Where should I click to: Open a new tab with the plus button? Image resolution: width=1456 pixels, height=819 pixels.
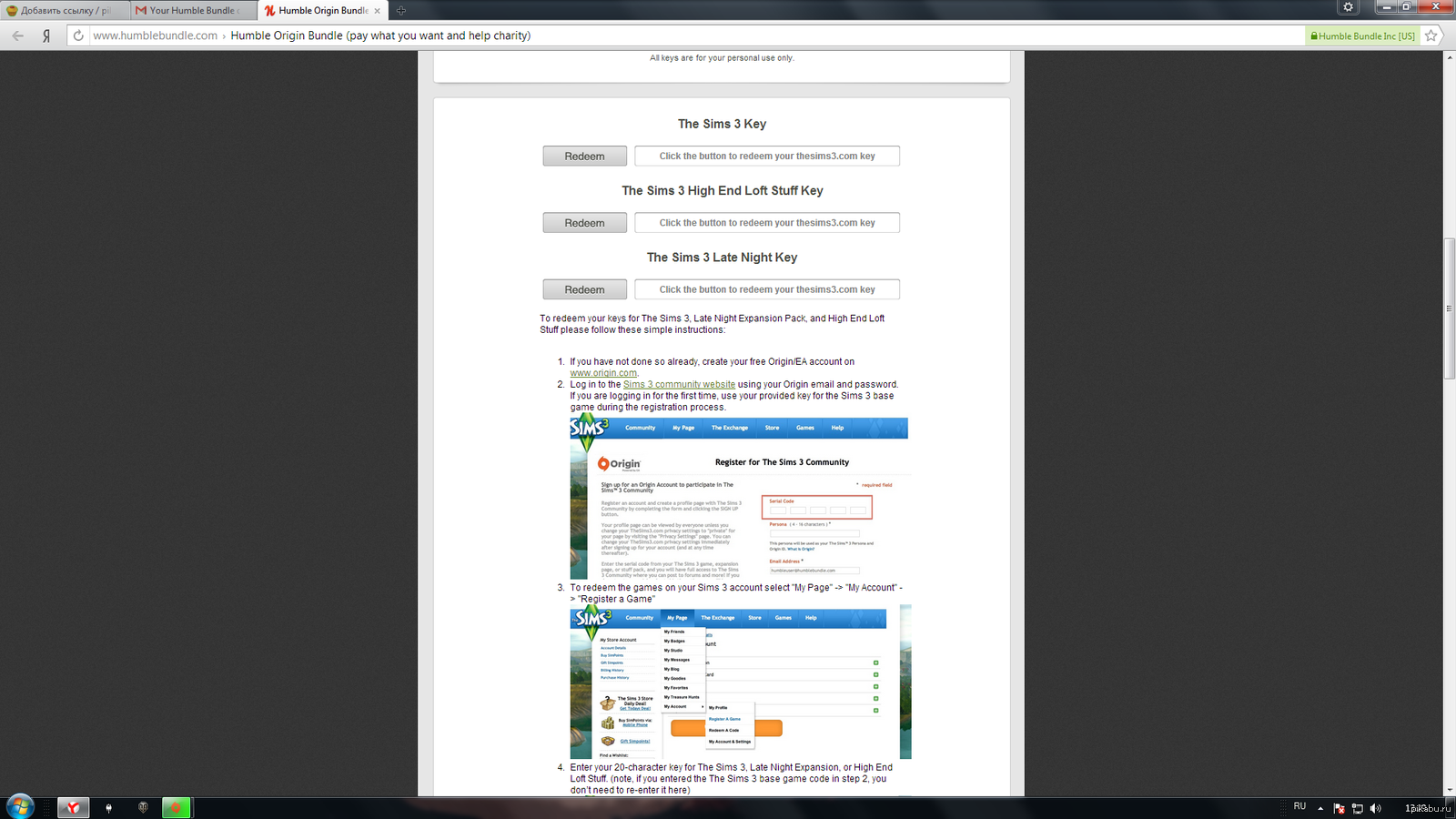tap(401, 11)
